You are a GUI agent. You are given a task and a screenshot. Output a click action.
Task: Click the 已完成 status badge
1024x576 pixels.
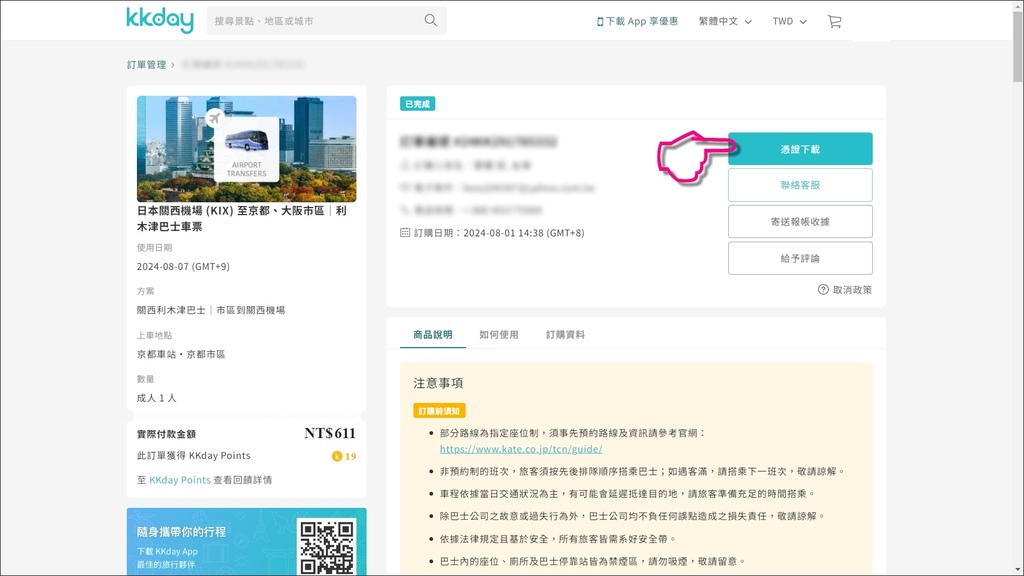[x=417, y=104]
